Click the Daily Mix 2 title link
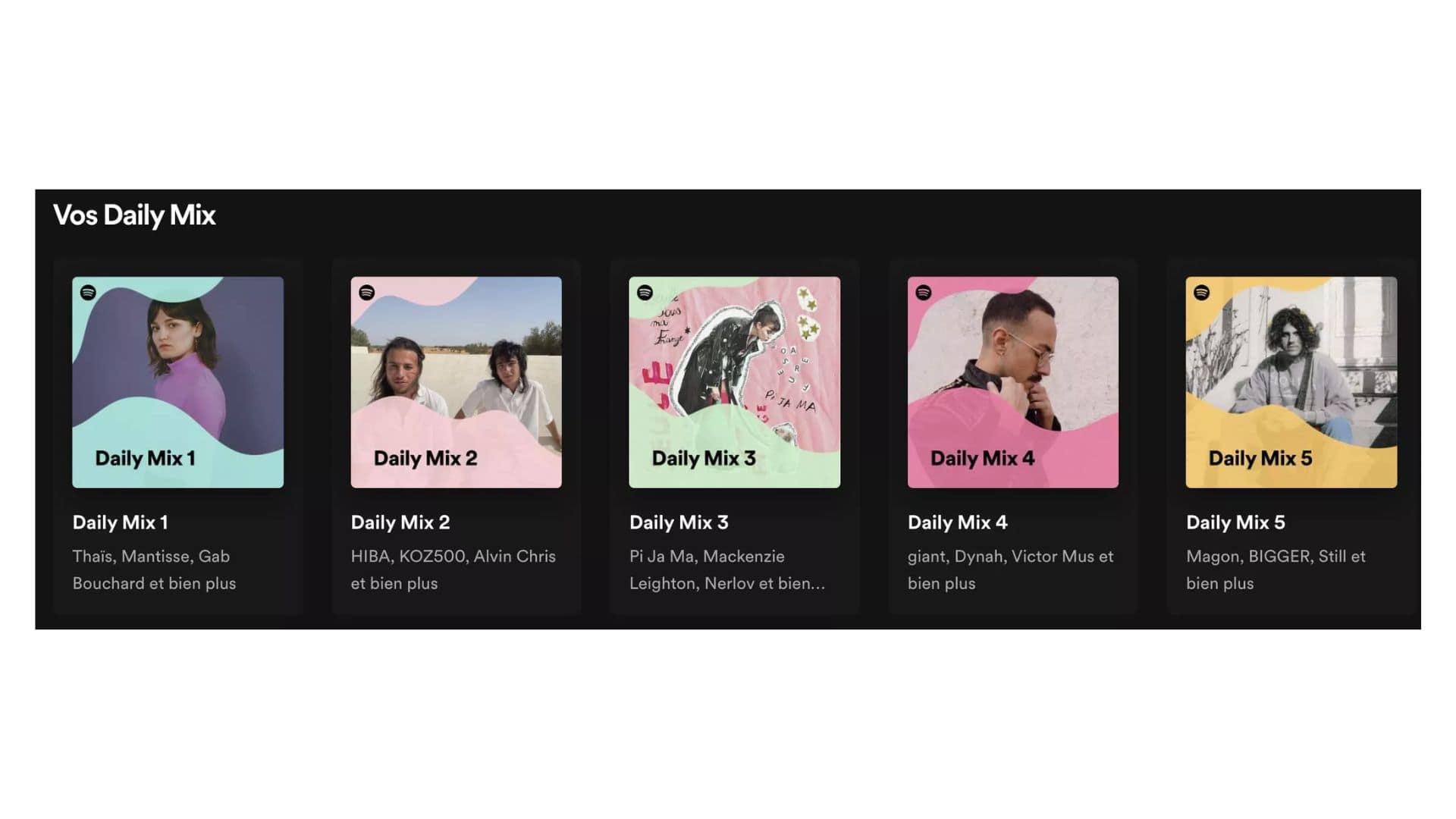The image size is (1456, 819). click(400, 522)
